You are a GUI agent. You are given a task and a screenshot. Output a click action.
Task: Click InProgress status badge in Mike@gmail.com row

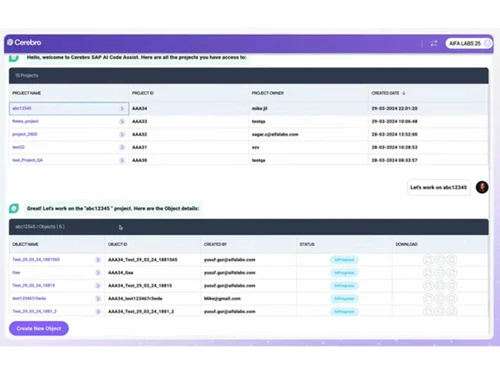tap(344, 299)
